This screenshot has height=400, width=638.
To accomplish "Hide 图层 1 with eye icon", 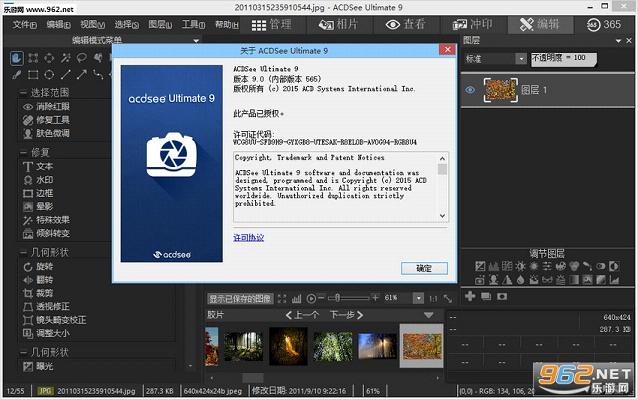I will [x=470, y=90].
